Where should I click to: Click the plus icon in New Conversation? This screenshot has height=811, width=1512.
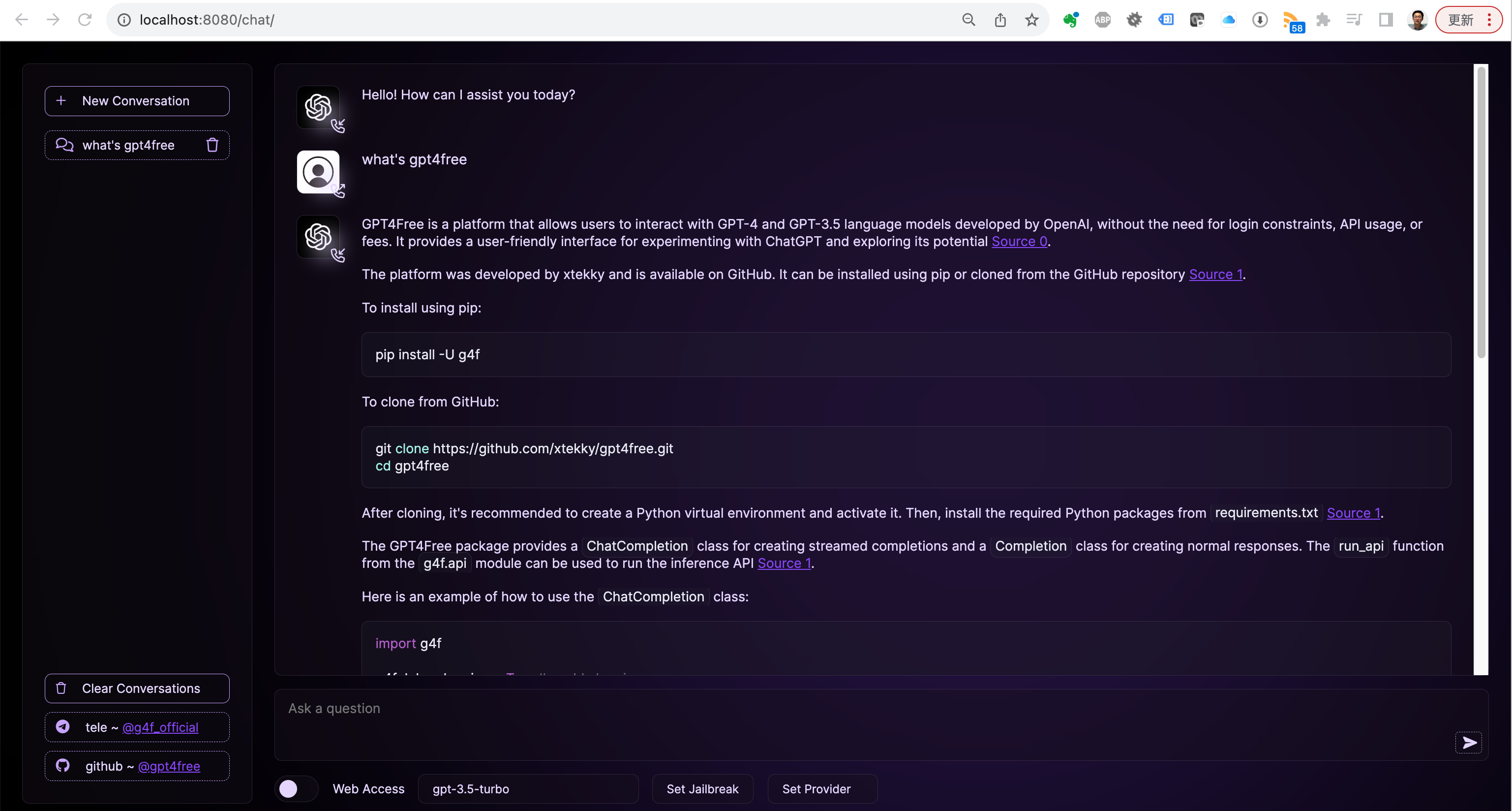(61, 100)
